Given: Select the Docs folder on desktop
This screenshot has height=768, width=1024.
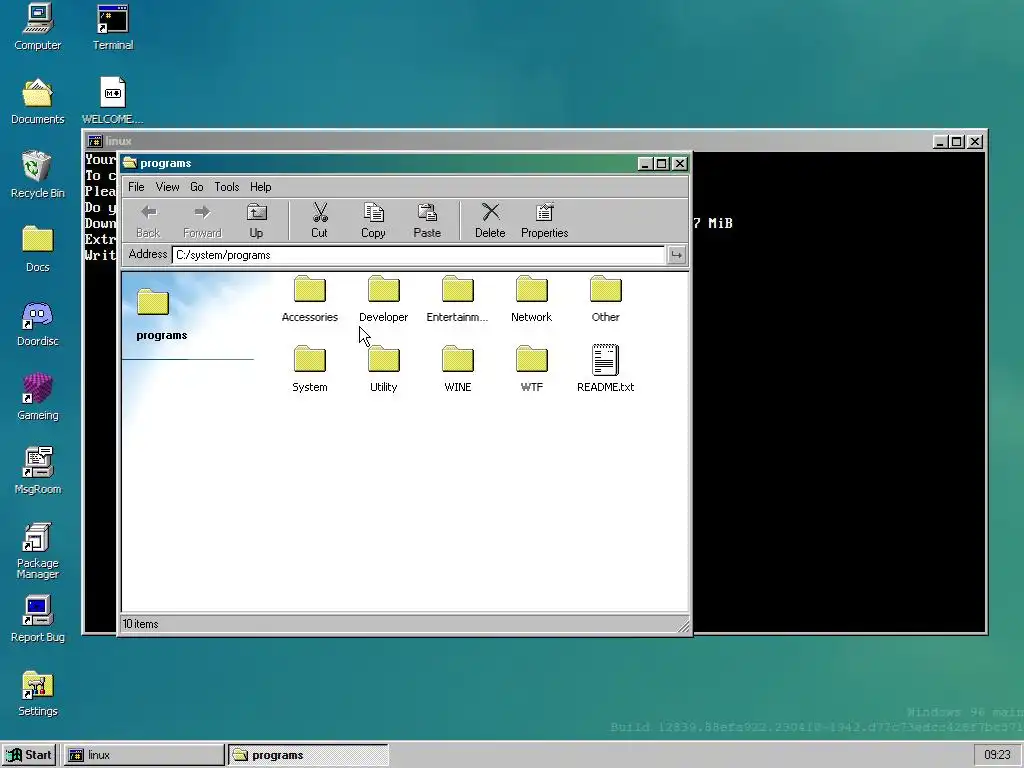Looking at the screenshot, I should coord(37,249).
